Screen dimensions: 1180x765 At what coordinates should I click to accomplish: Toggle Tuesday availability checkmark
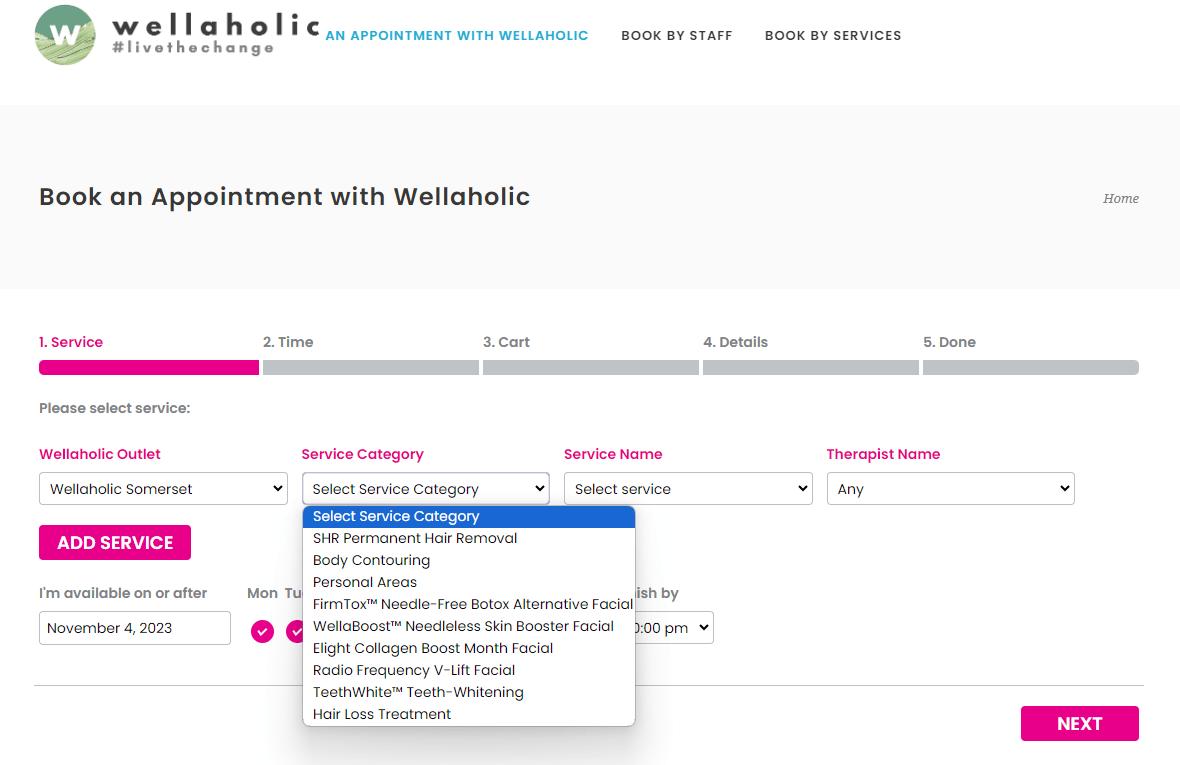[x=296, y=631]
